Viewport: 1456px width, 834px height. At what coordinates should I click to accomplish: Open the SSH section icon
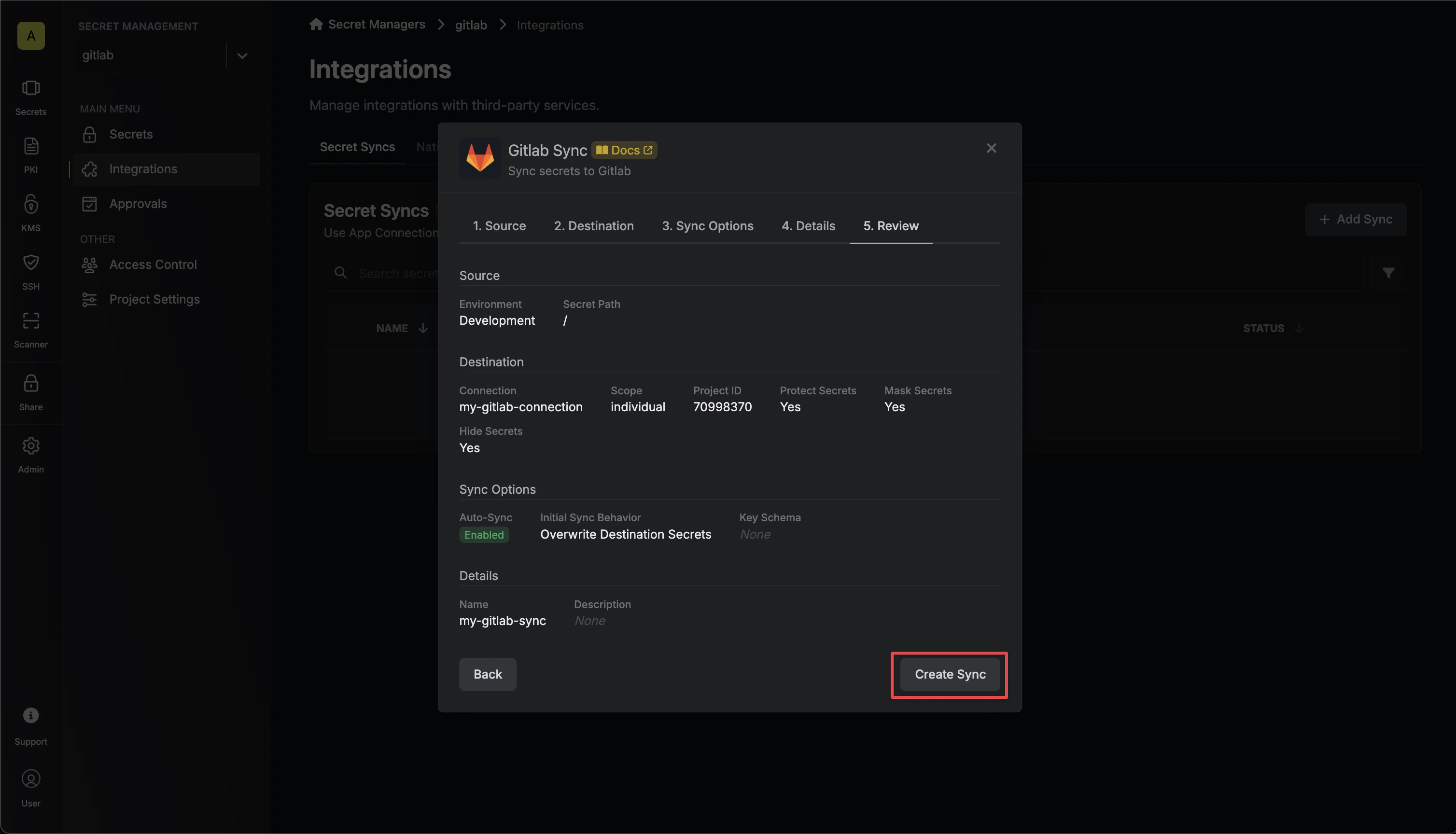(31, 263)
